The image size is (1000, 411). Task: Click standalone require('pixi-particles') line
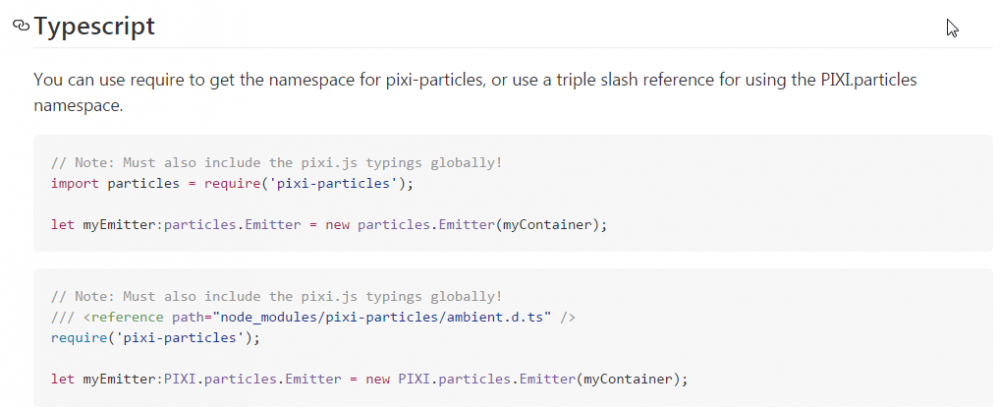click(x=156, y=338)
